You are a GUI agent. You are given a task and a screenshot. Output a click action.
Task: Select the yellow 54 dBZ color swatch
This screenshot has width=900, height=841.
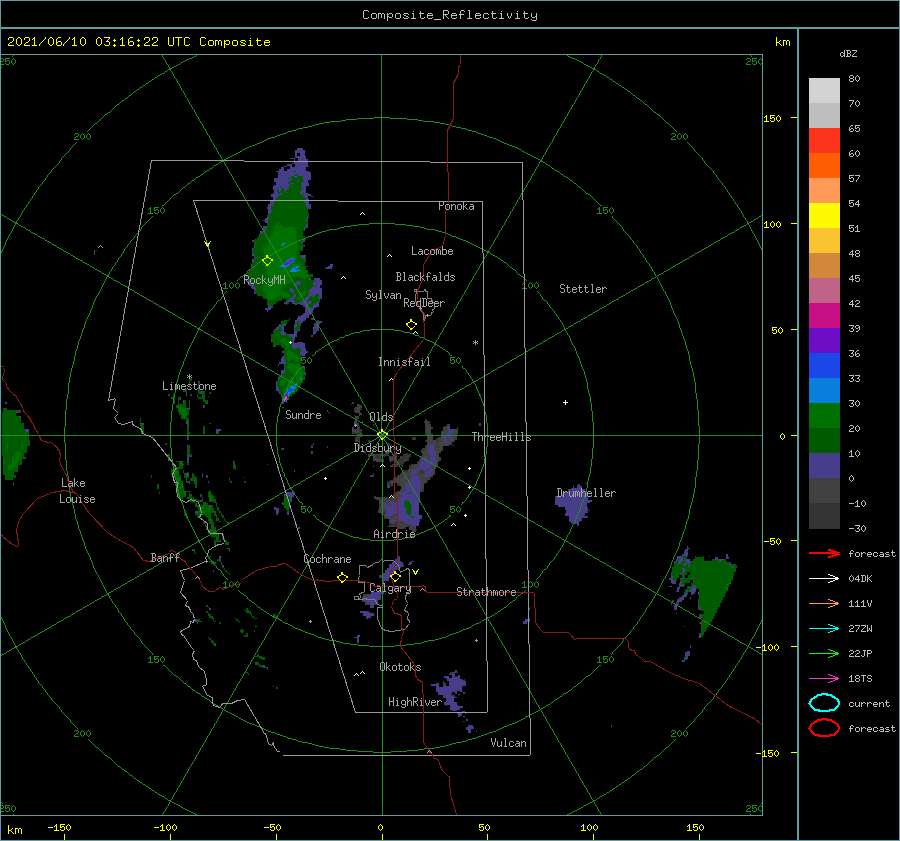click(824, 215)
